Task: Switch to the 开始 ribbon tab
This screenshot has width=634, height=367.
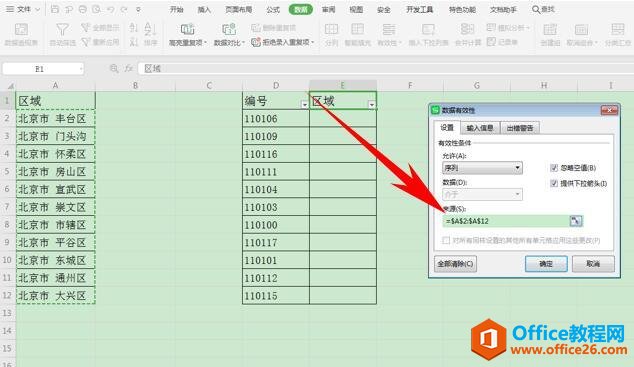Action: (176, 9)
